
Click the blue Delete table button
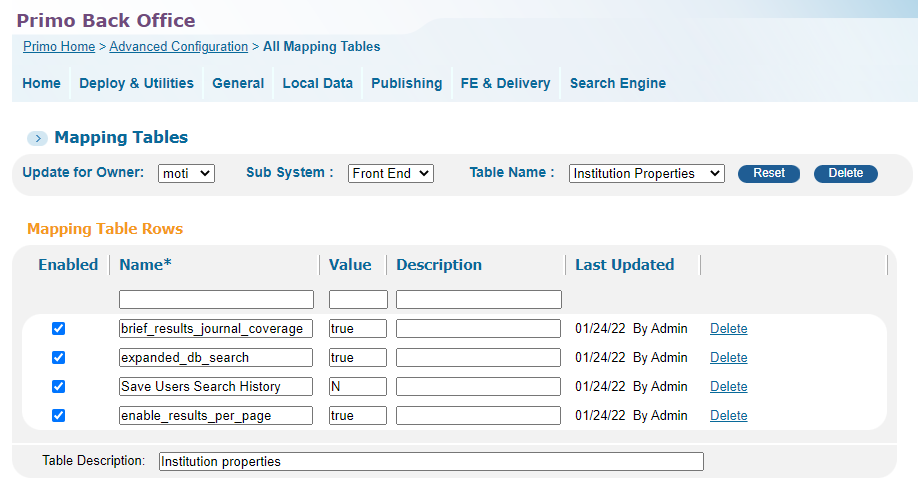(x=845, y=173)
